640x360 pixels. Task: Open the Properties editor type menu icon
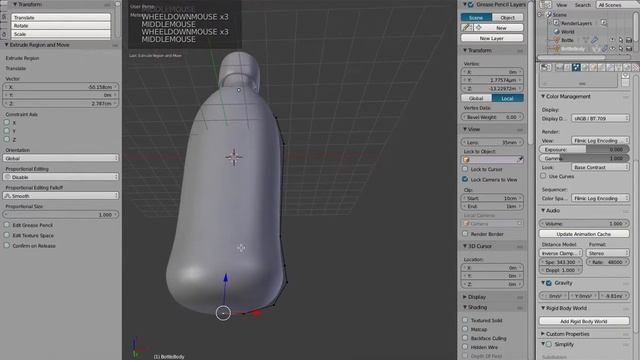pyautogui.click(x=545, y=67)
